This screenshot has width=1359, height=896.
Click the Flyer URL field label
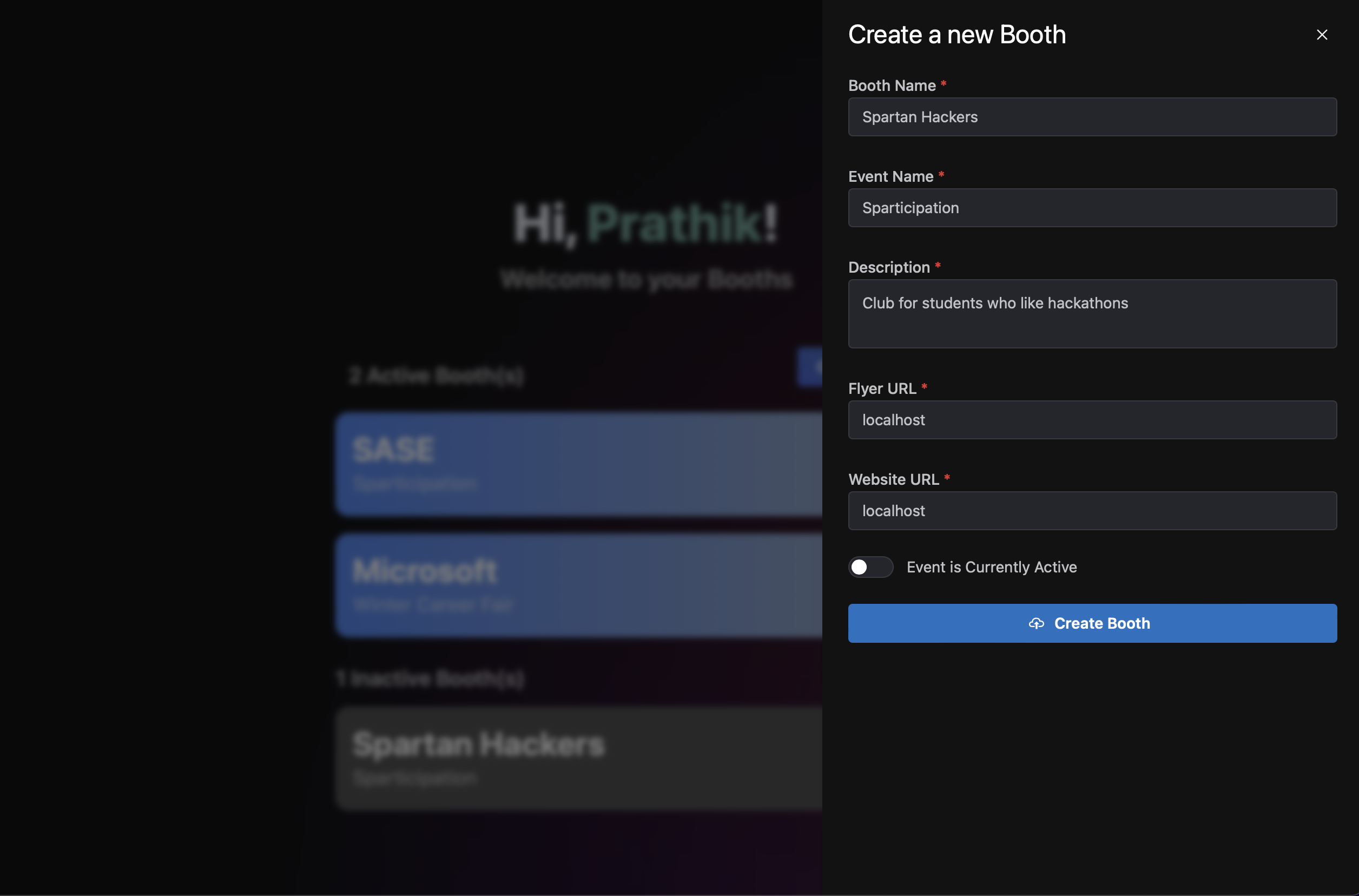882,388
